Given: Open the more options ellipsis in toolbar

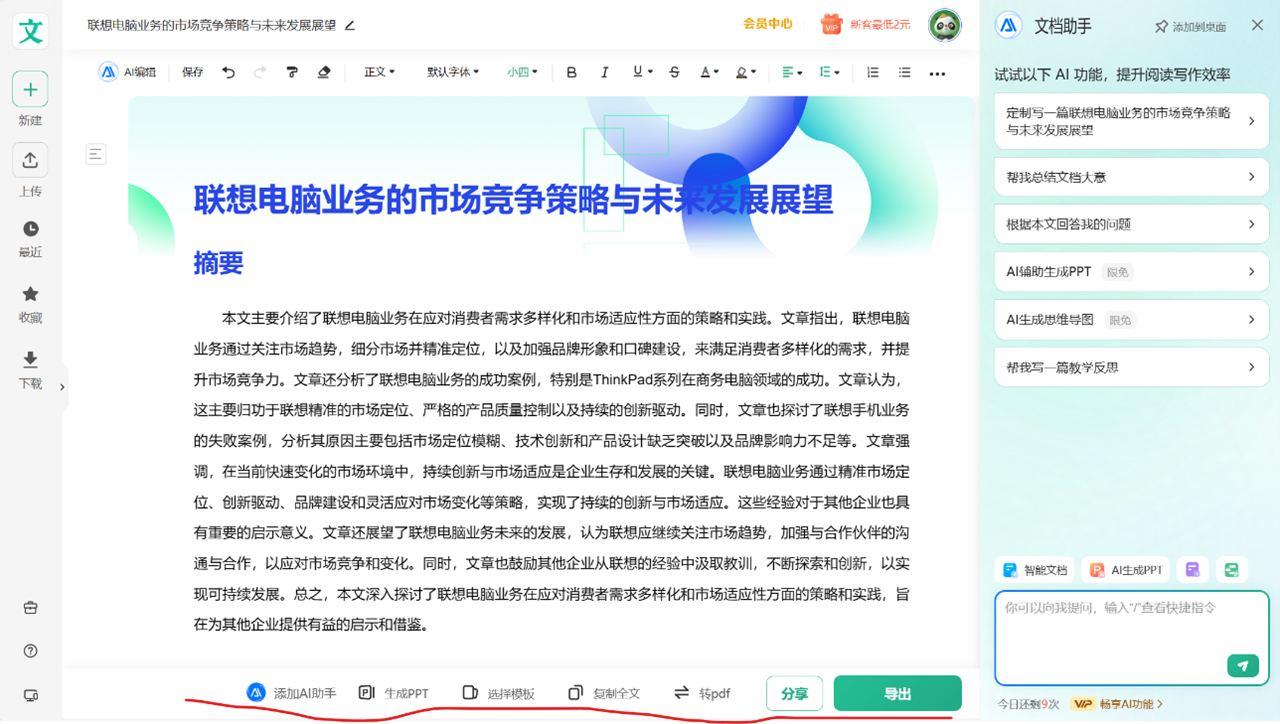Looking at the screenshot, I should [x=937, y=73].
